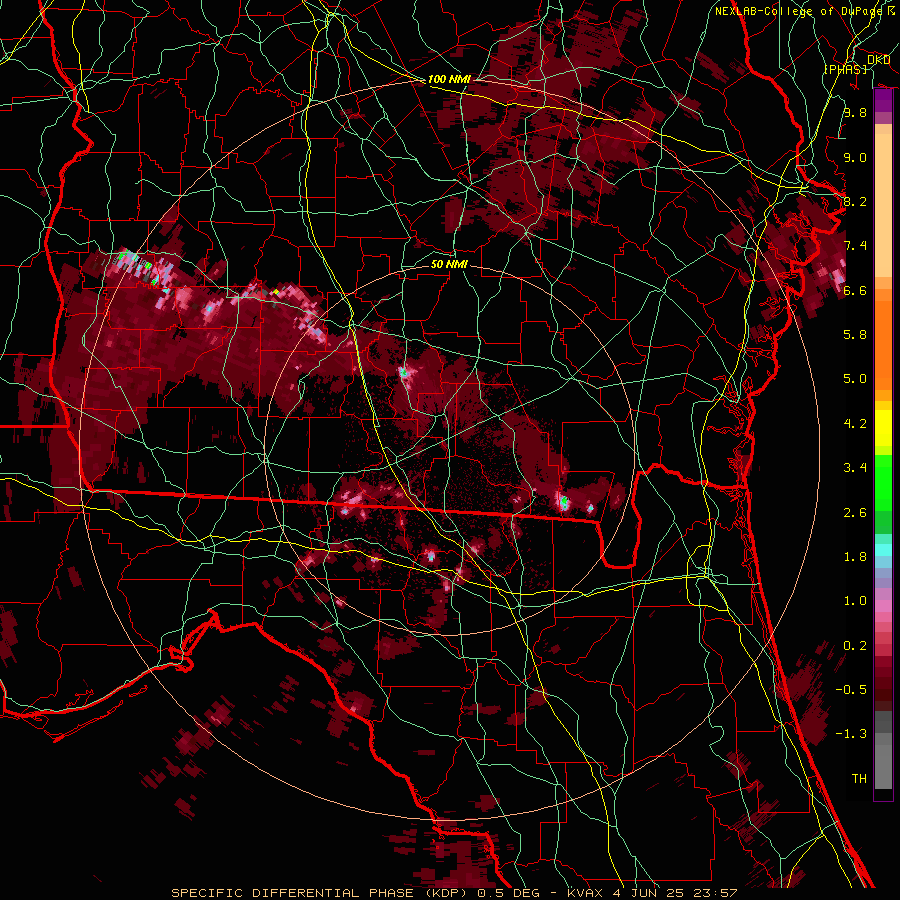
Task: Click the 5.0 legend value
Action: pos(855,379)
